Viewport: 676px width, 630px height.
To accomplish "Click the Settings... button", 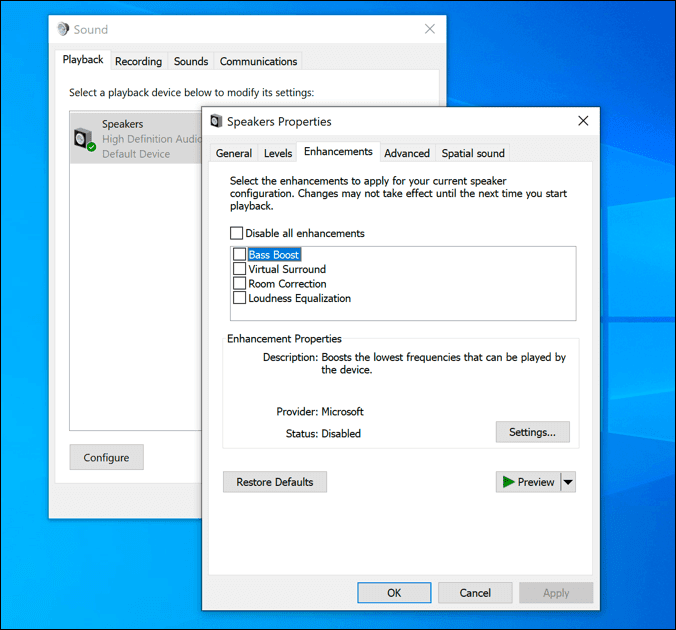I will [532, 432].
